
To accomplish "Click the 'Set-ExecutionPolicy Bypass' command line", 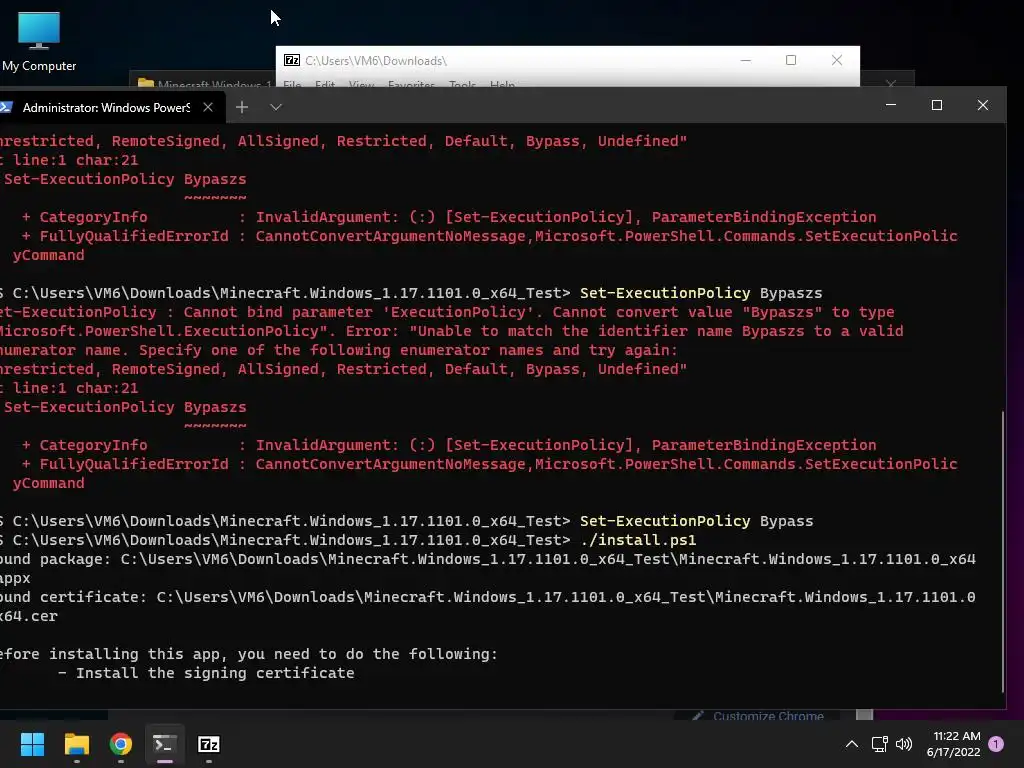I will click(x=696, y=521).
